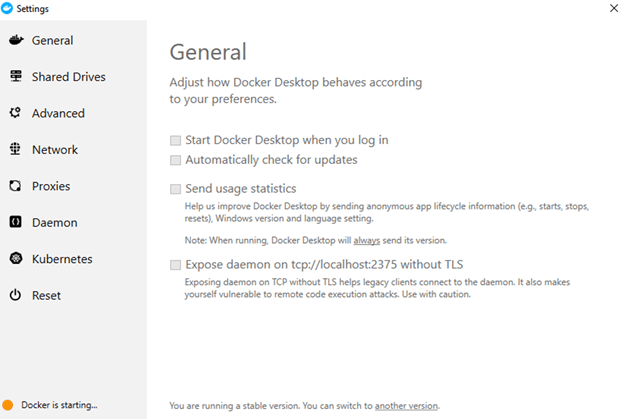Click the Daemon braces icon
This screenshot has width=624, height=419.
pyautogui.click(x=16, y=222)
